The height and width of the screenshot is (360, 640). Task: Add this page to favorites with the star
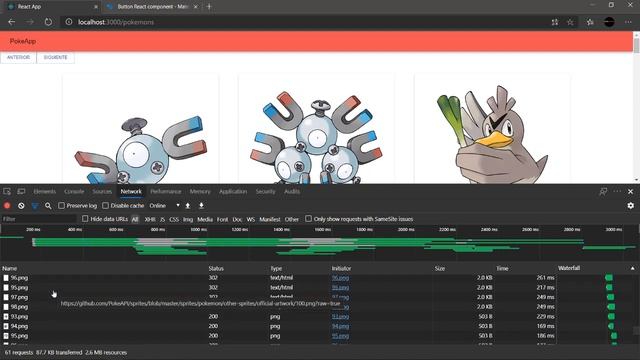point(570,22)
